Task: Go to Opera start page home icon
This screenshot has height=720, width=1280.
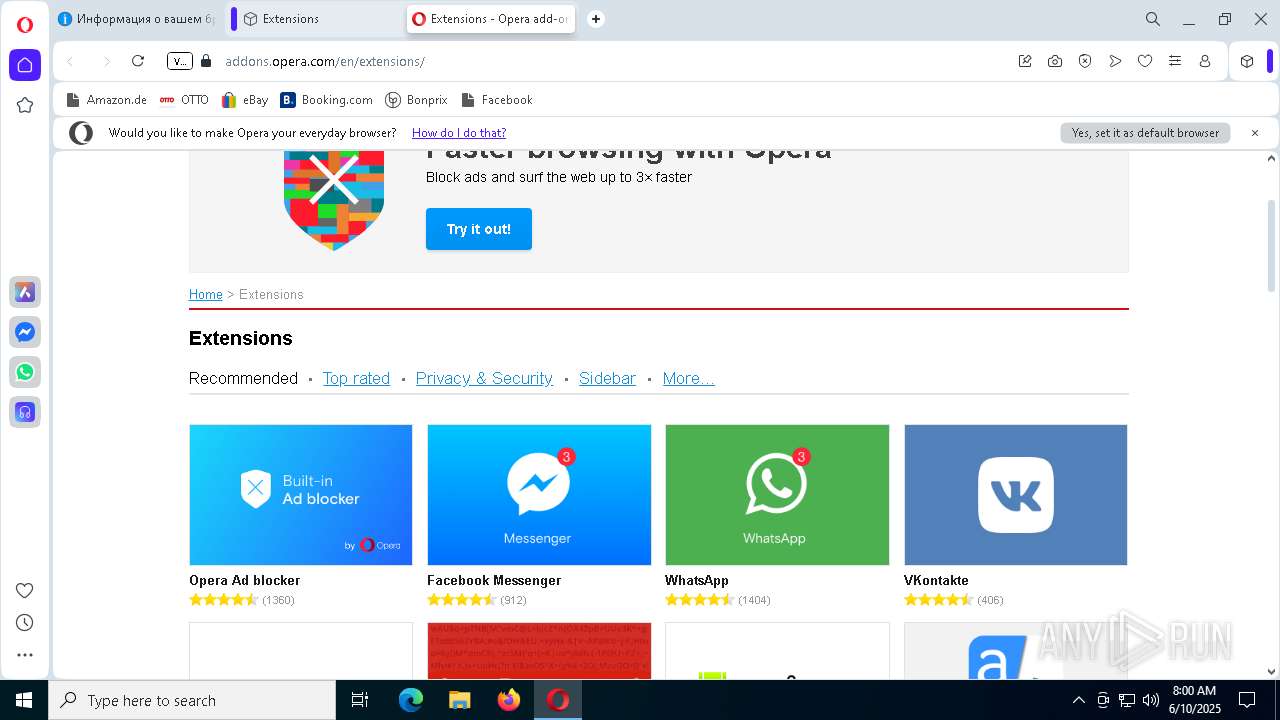Action: coord(25,65)
